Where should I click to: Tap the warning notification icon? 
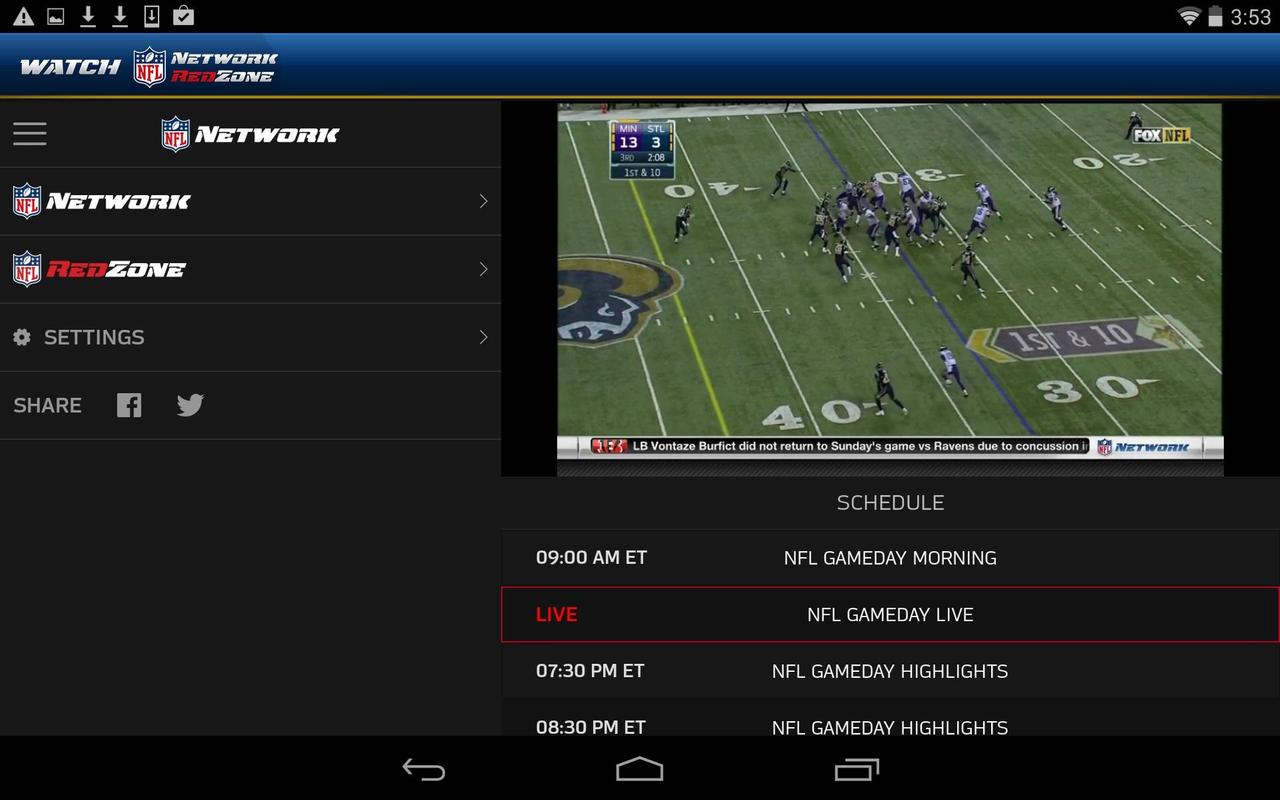pyautogui.click(x=23, y=16)
